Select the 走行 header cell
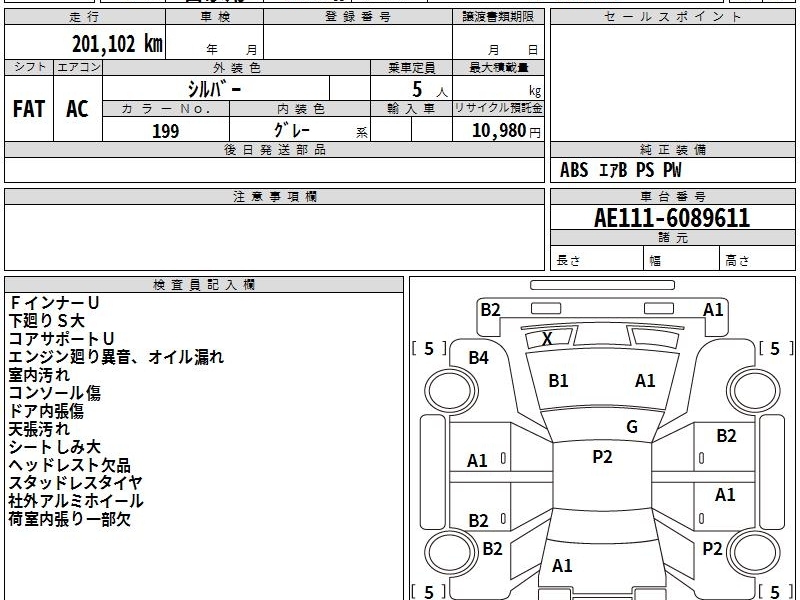Screen dimensions: 800x600 pyautogui.click(x=85, y=17)
